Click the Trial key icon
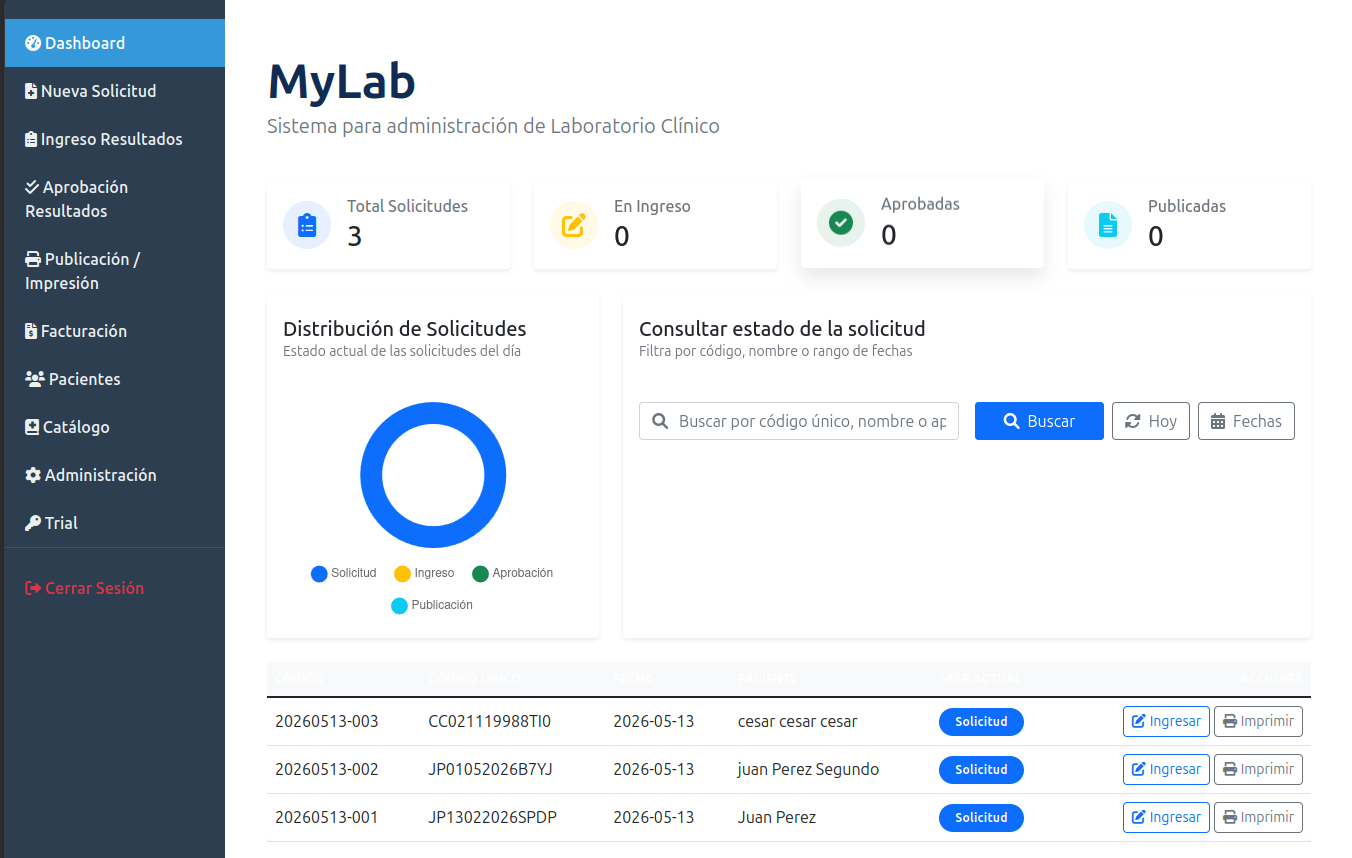The height and width of the screenshot is (858, 1352). tap(33, 523)
